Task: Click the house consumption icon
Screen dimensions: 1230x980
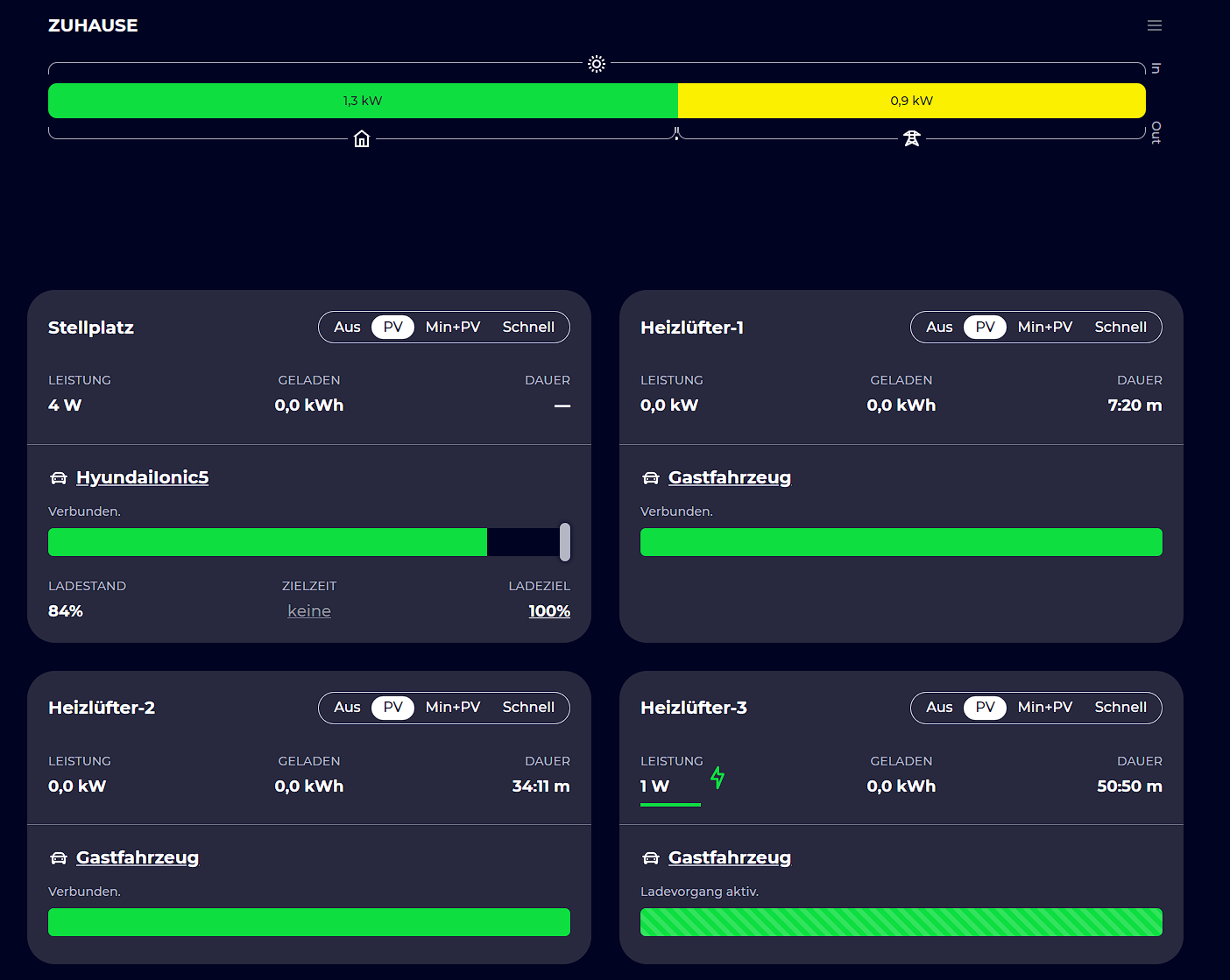Action: click(x=362, y=138)
